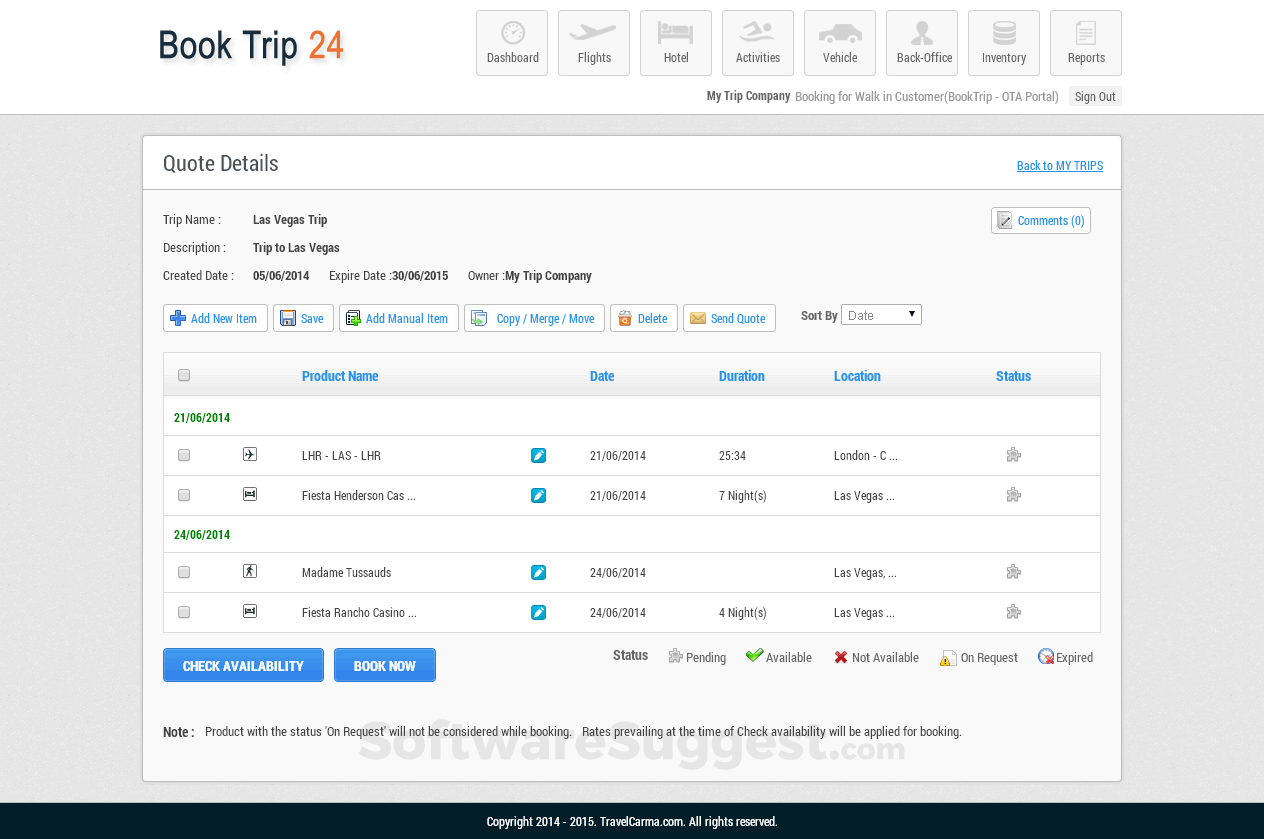Screen dimensions: 1264x839
Task: Edit the Madame Tussauds activity entry
Action: click(538, 572)
